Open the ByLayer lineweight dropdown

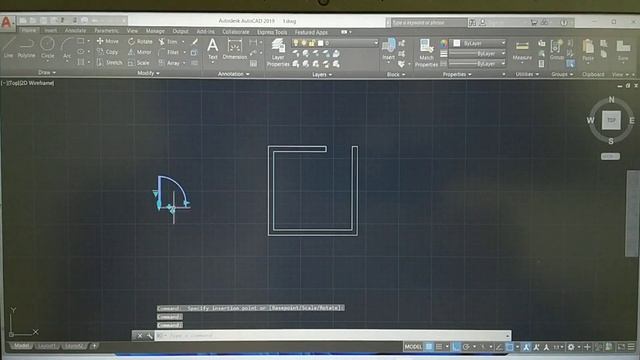[x=478, y=53]
